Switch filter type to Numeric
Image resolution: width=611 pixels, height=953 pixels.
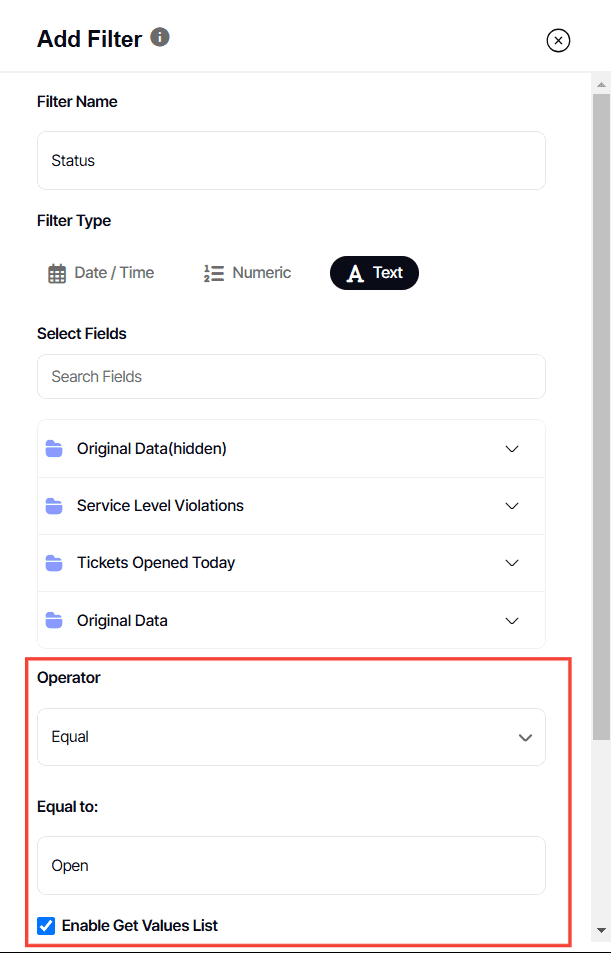pyautogui.click(x=247, y=272)
